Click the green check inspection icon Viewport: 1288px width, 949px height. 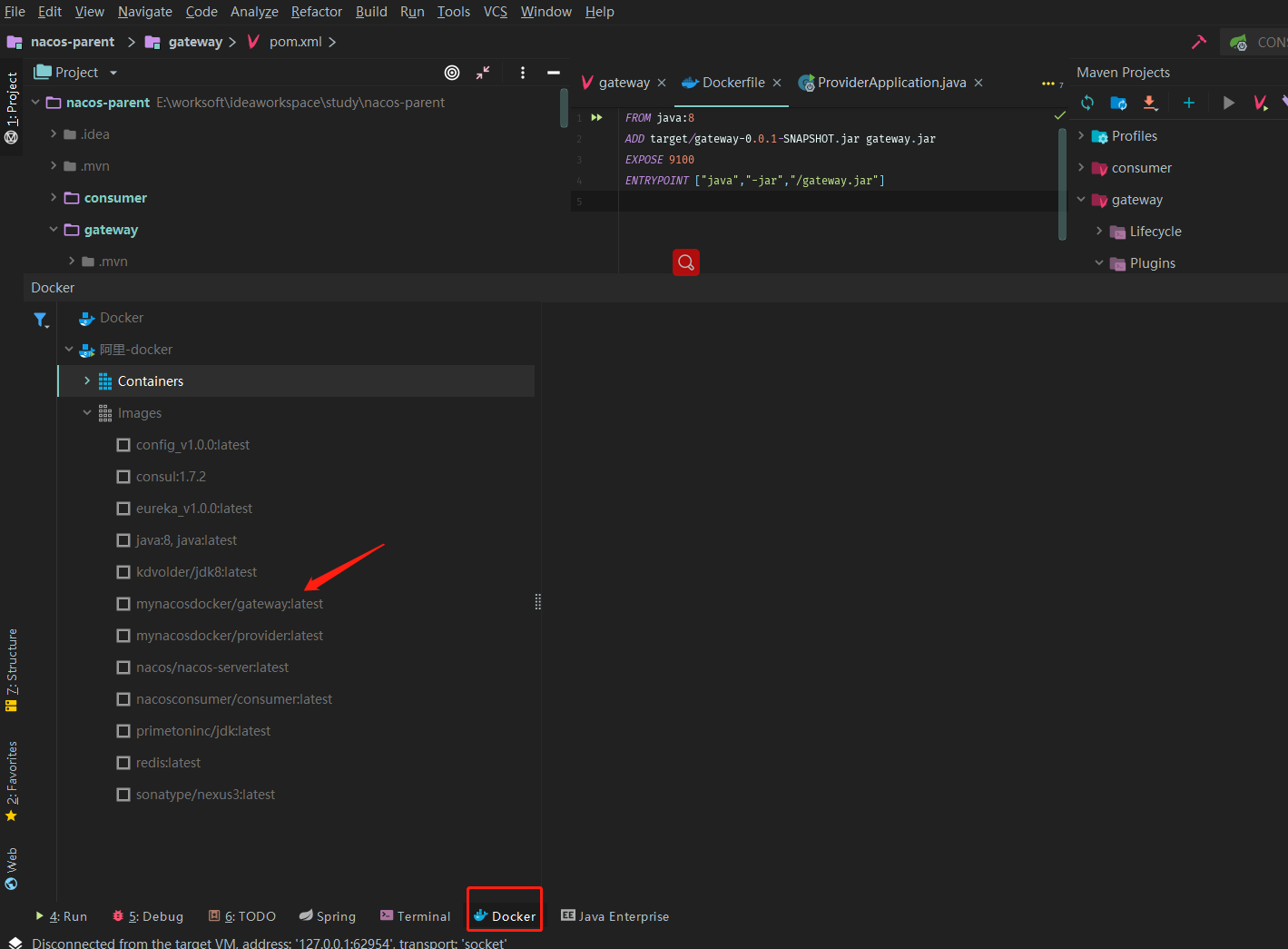tap(1059, 115)
